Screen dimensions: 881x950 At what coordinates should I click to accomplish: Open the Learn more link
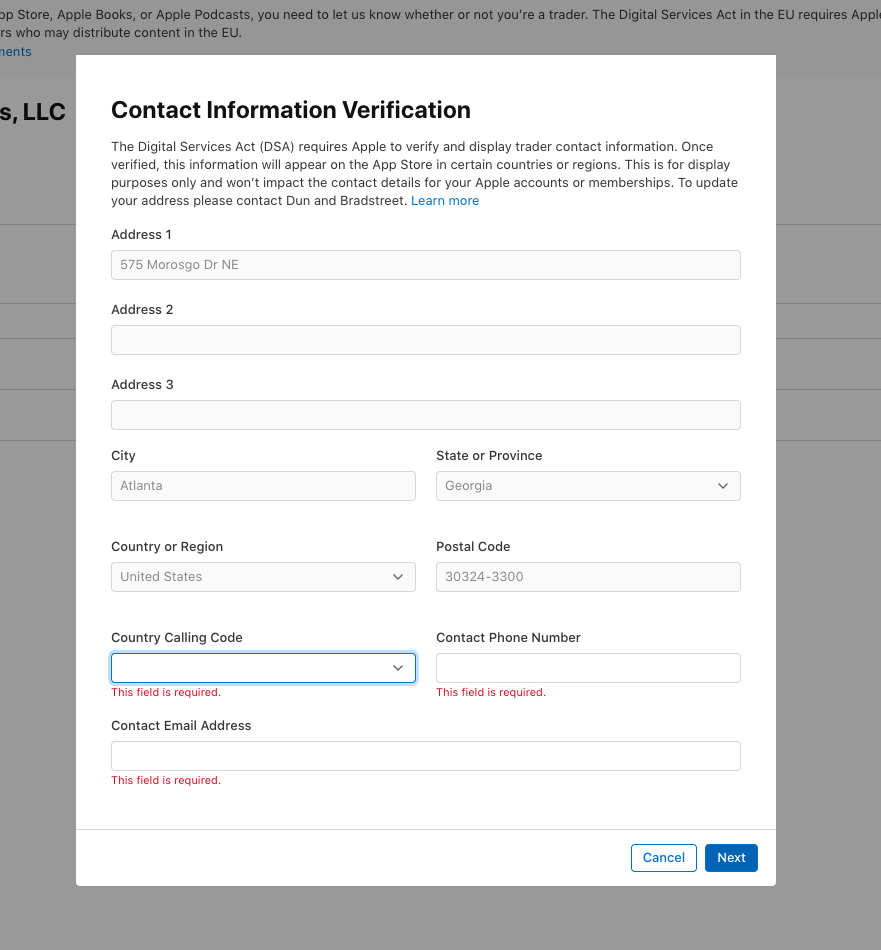click(x=445, y=201)
